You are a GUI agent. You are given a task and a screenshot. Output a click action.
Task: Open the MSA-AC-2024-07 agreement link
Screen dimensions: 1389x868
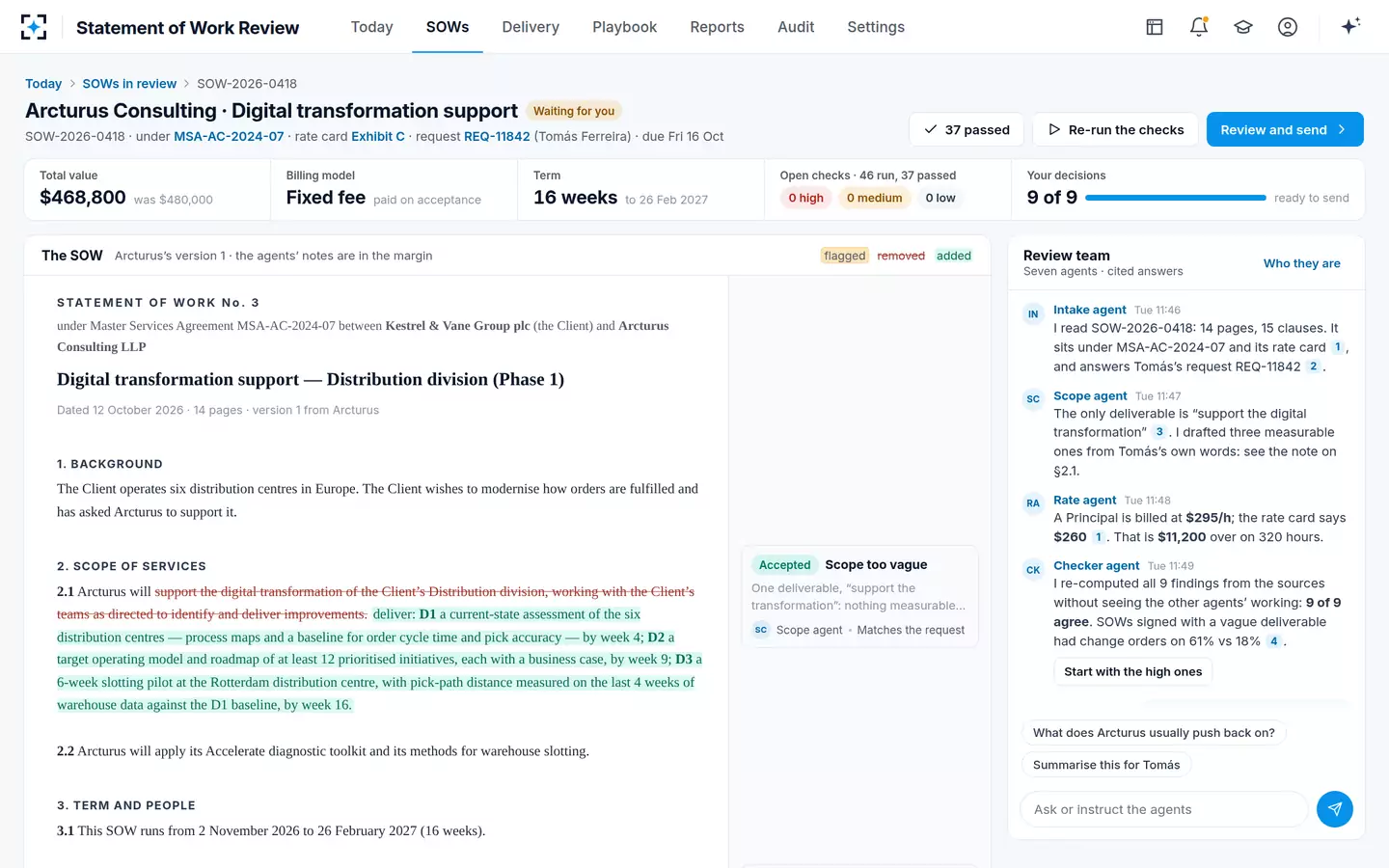tap(229, 136)
